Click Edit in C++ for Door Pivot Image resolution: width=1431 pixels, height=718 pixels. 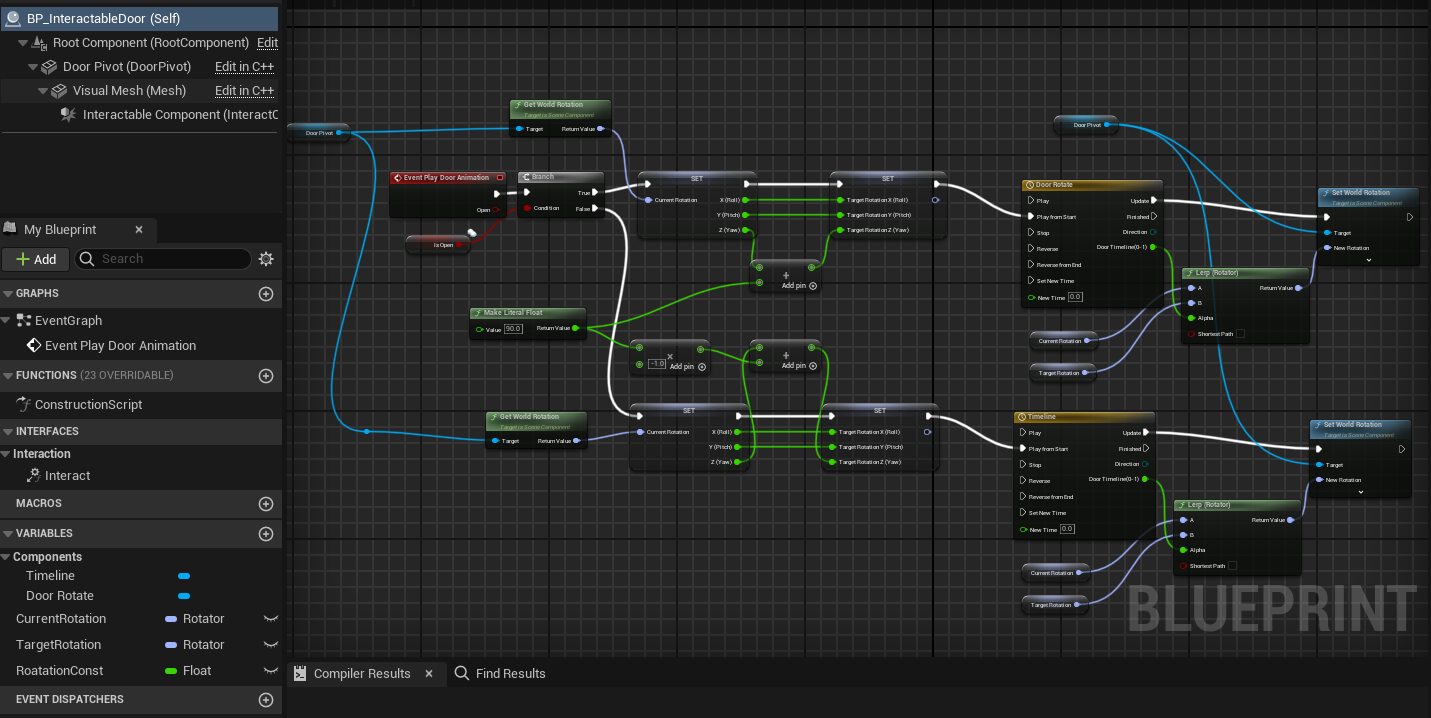pyautogui.click(x=244, y=67)
